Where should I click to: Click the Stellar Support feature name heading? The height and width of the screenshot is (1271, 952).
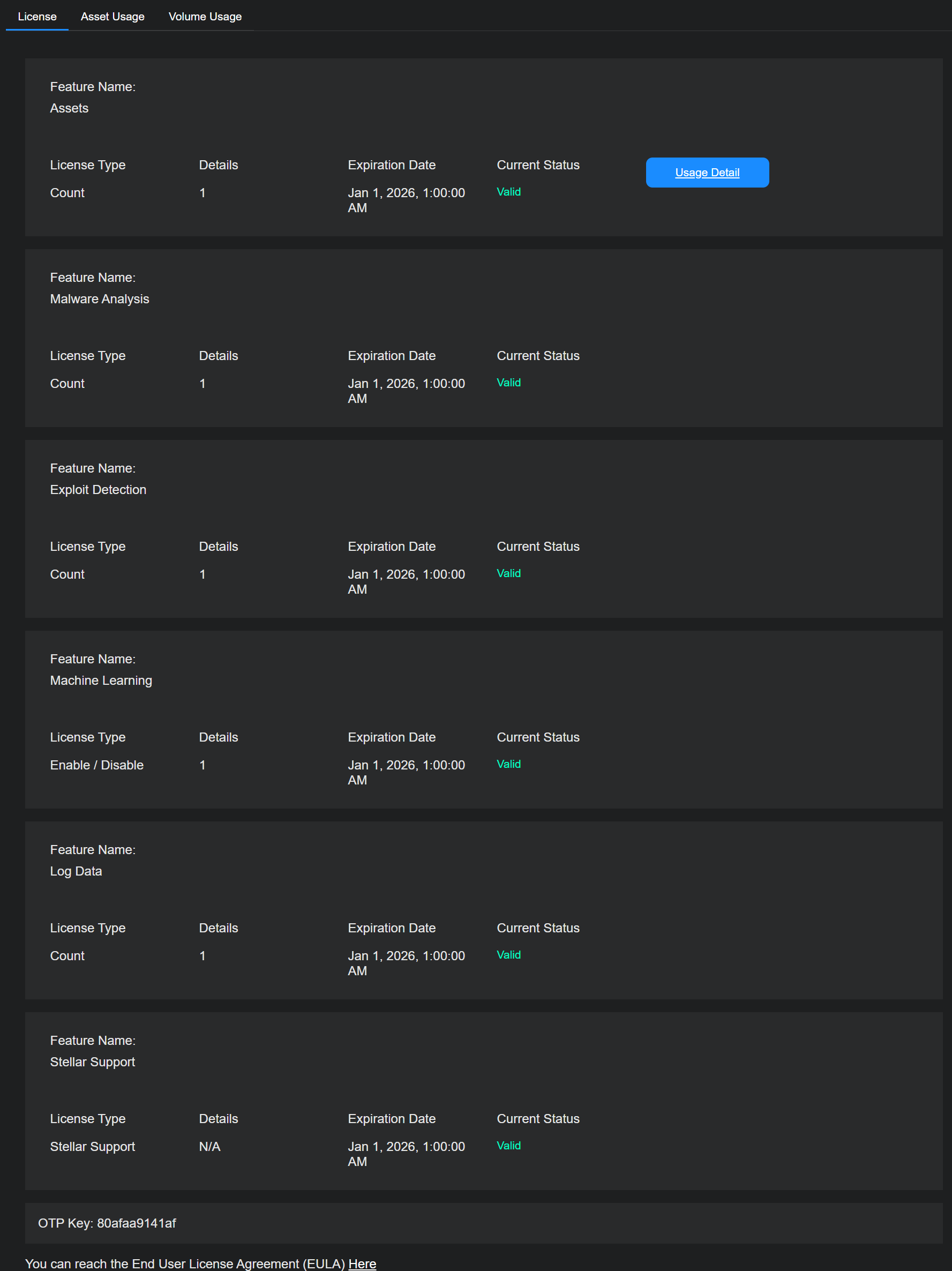93,1062
